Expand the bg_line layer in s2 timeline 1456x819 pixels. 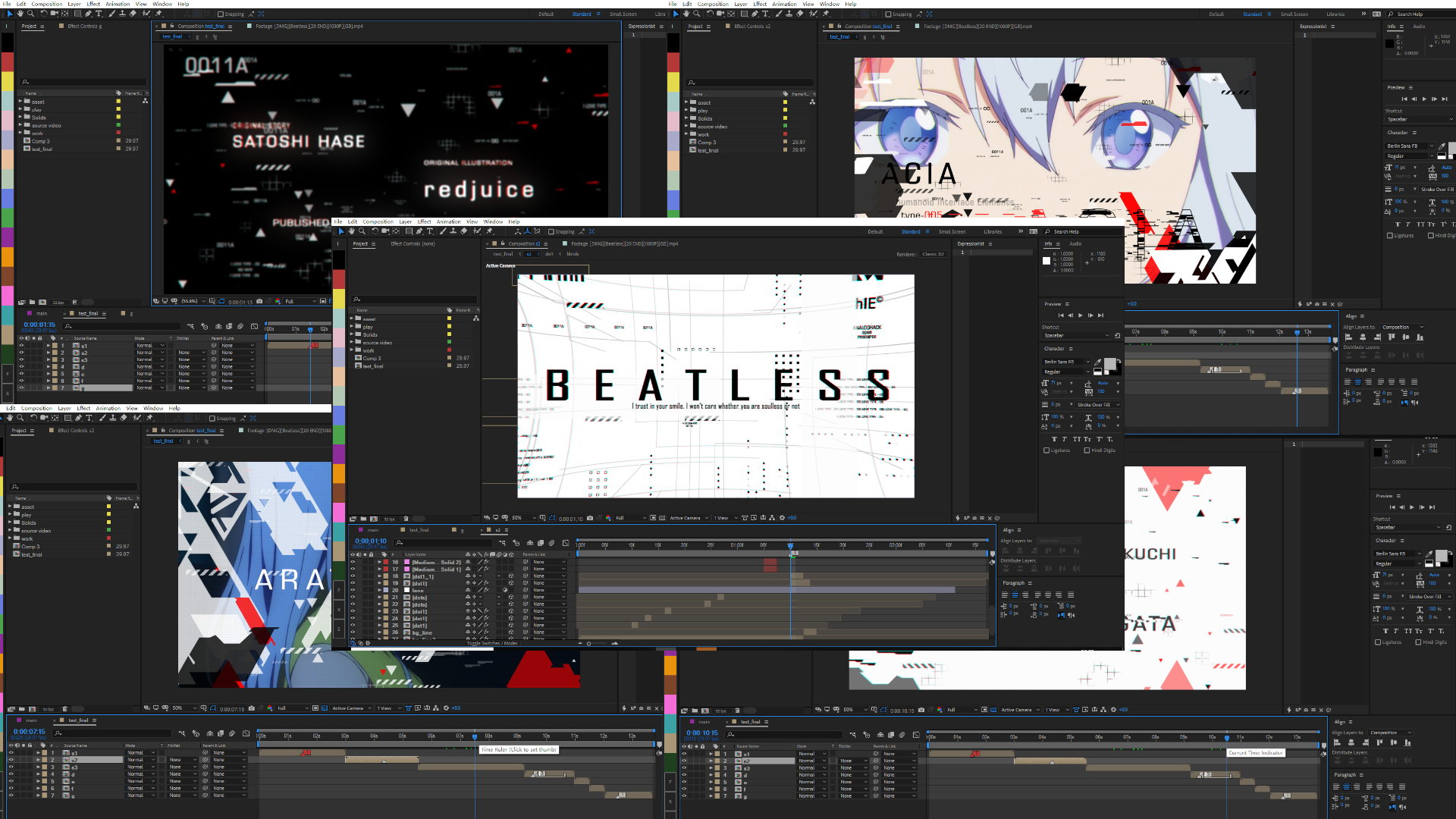point(380,632)
